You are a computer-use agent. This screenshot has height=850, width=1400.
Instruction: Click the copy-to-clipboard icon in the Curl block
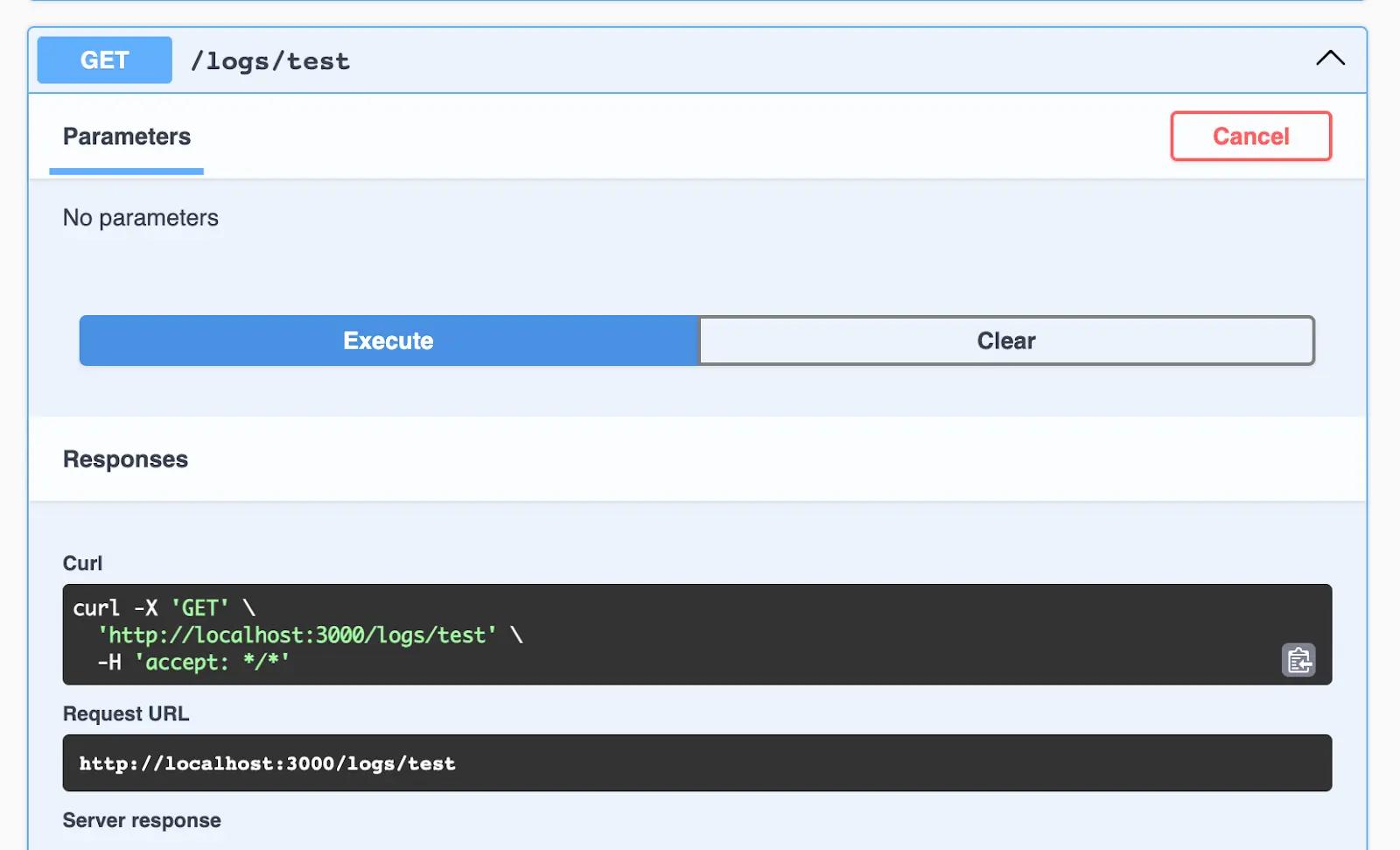pyautogui.click(x=1299, y=661)
